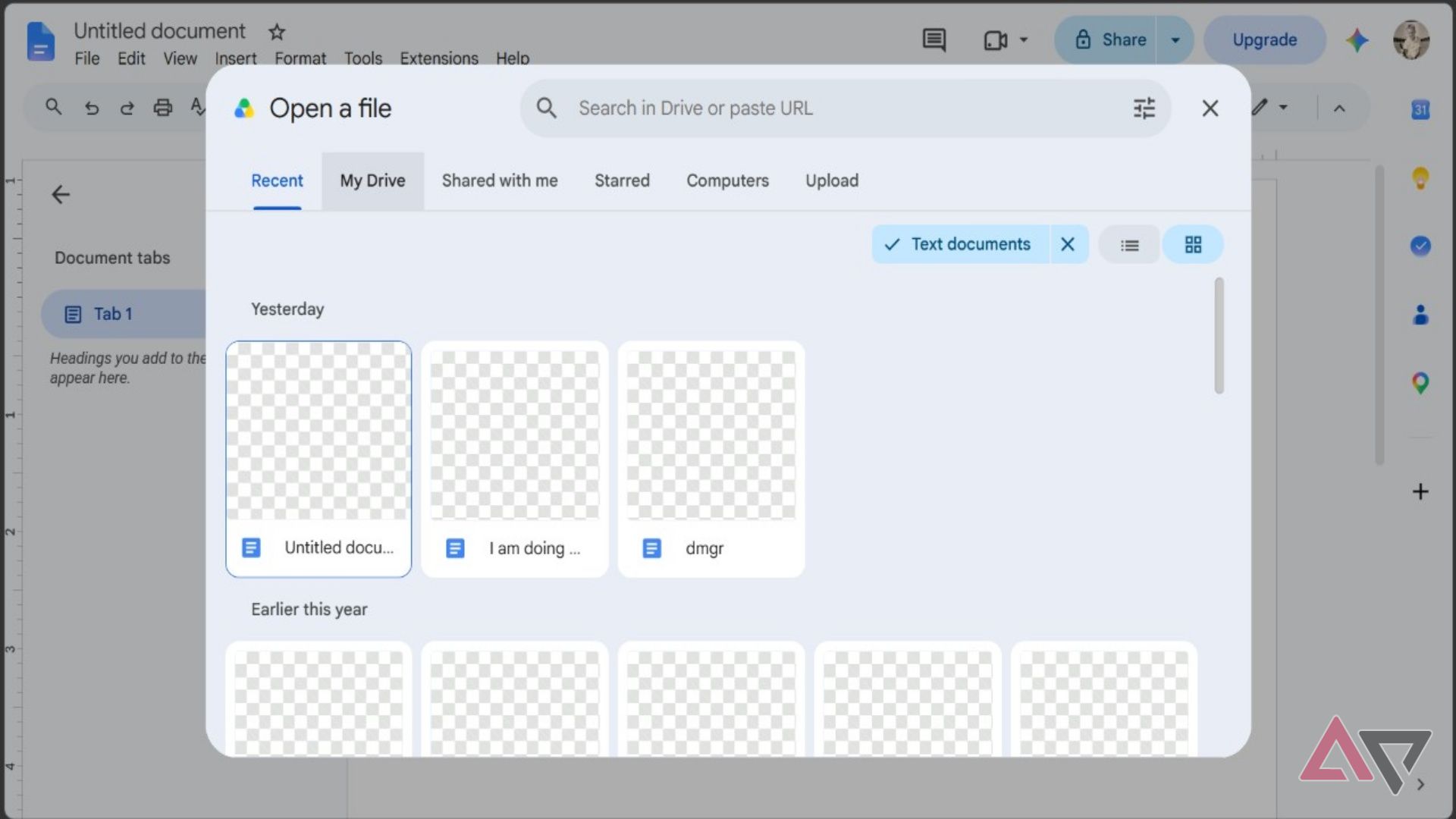Open the comment history icon
This screenshot has width=1456, height=819.
(934, 39)
